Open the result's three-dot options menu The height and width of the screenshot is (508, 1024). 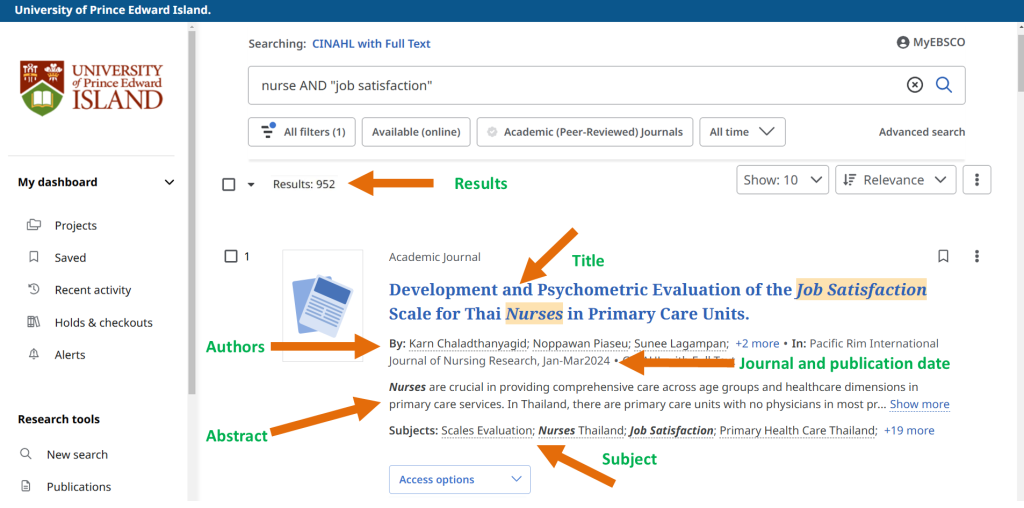pyautogui.click(x=977, y=257)
